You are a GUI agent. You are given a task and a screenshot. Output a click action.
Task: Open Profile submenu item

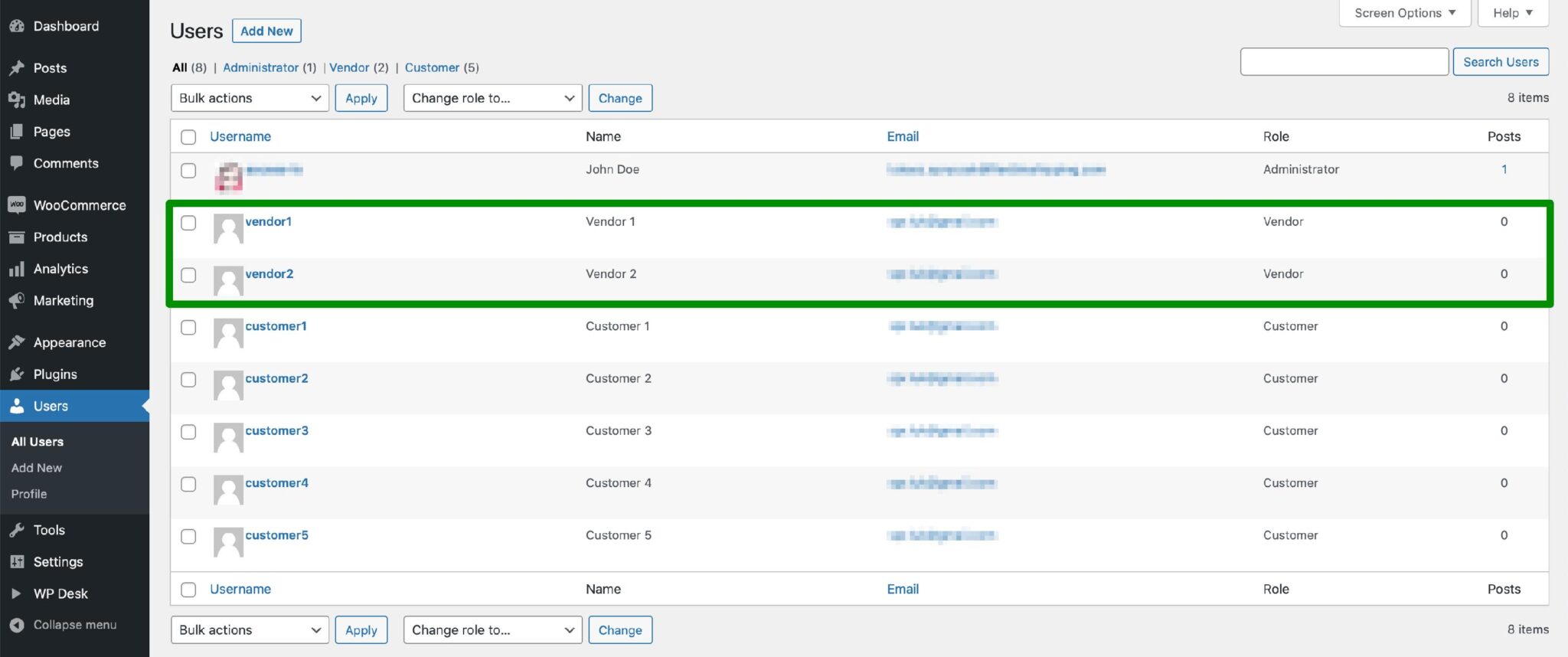pos(29,494)
